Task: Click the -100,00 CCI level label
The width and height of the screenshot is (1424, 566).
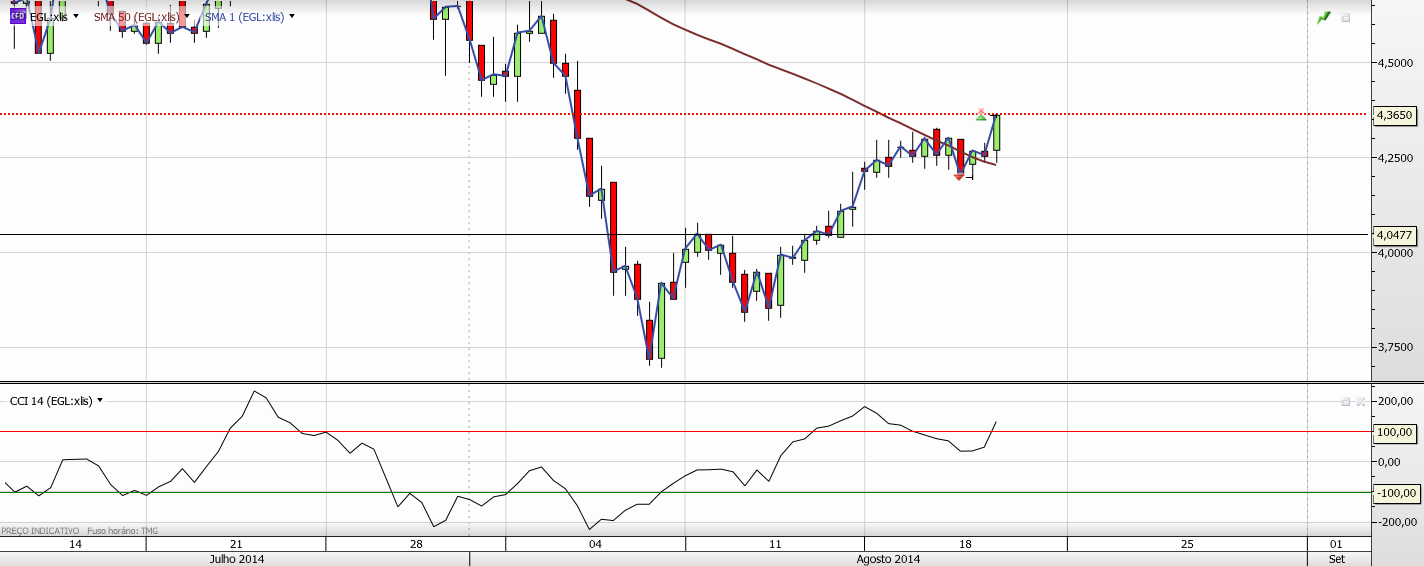Action: click(1395, 492)
